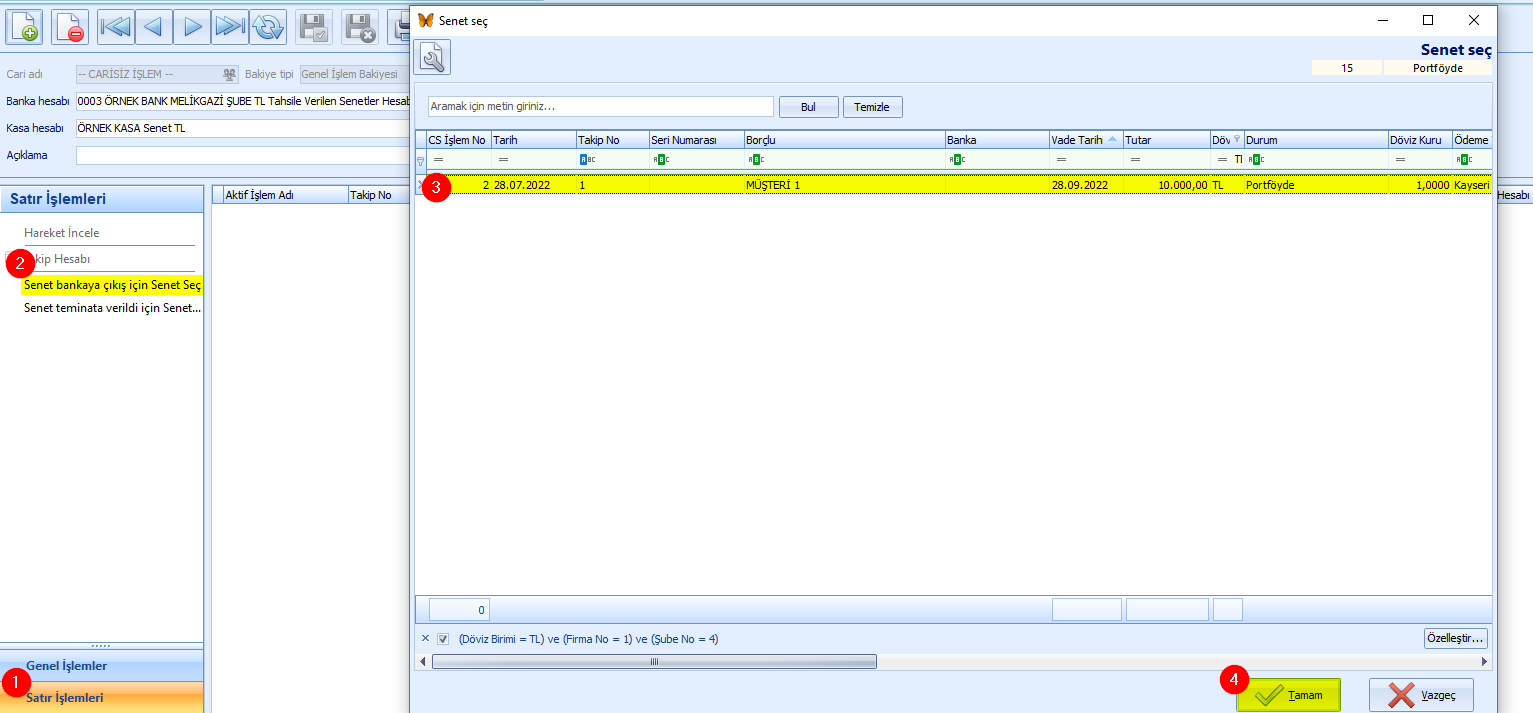The width and height of the screenshot is (1533, 713).
Task: Click the search text input field
Action: (x=600, y=106)
